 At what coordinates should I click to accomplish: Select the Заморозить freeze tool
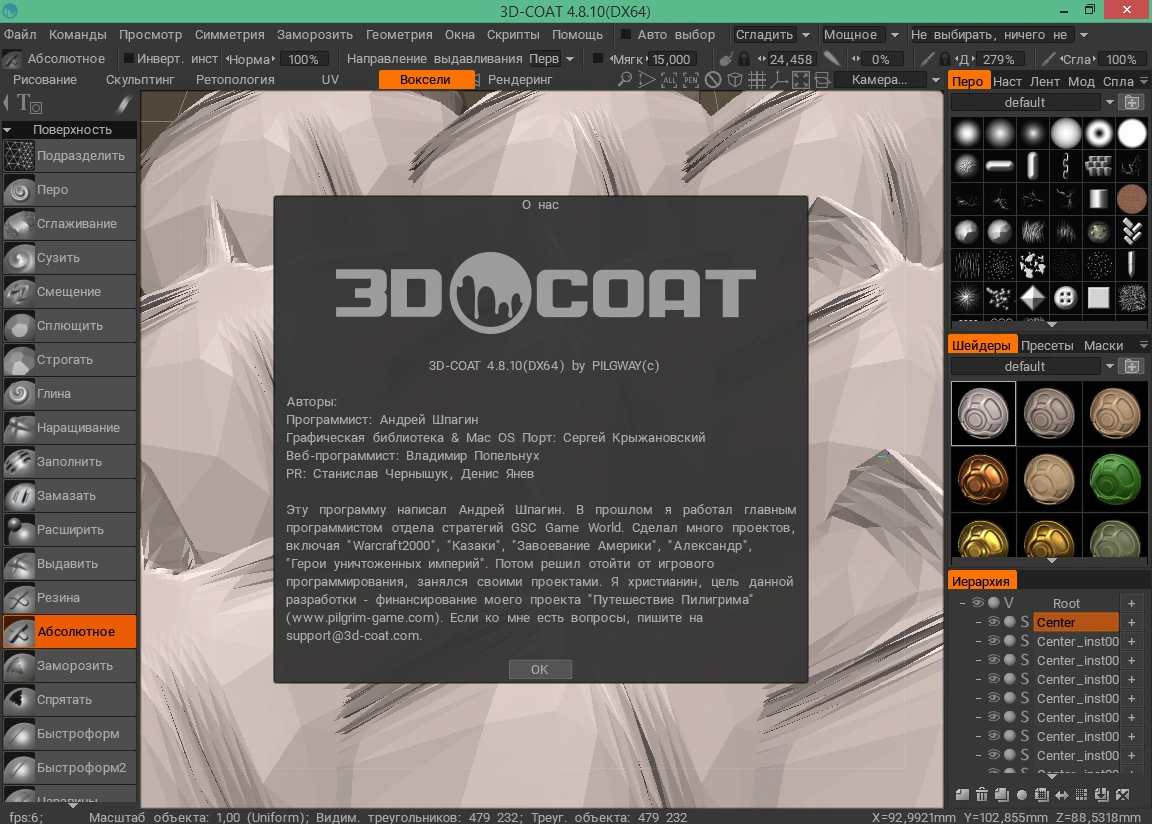(x=70, y=665)
